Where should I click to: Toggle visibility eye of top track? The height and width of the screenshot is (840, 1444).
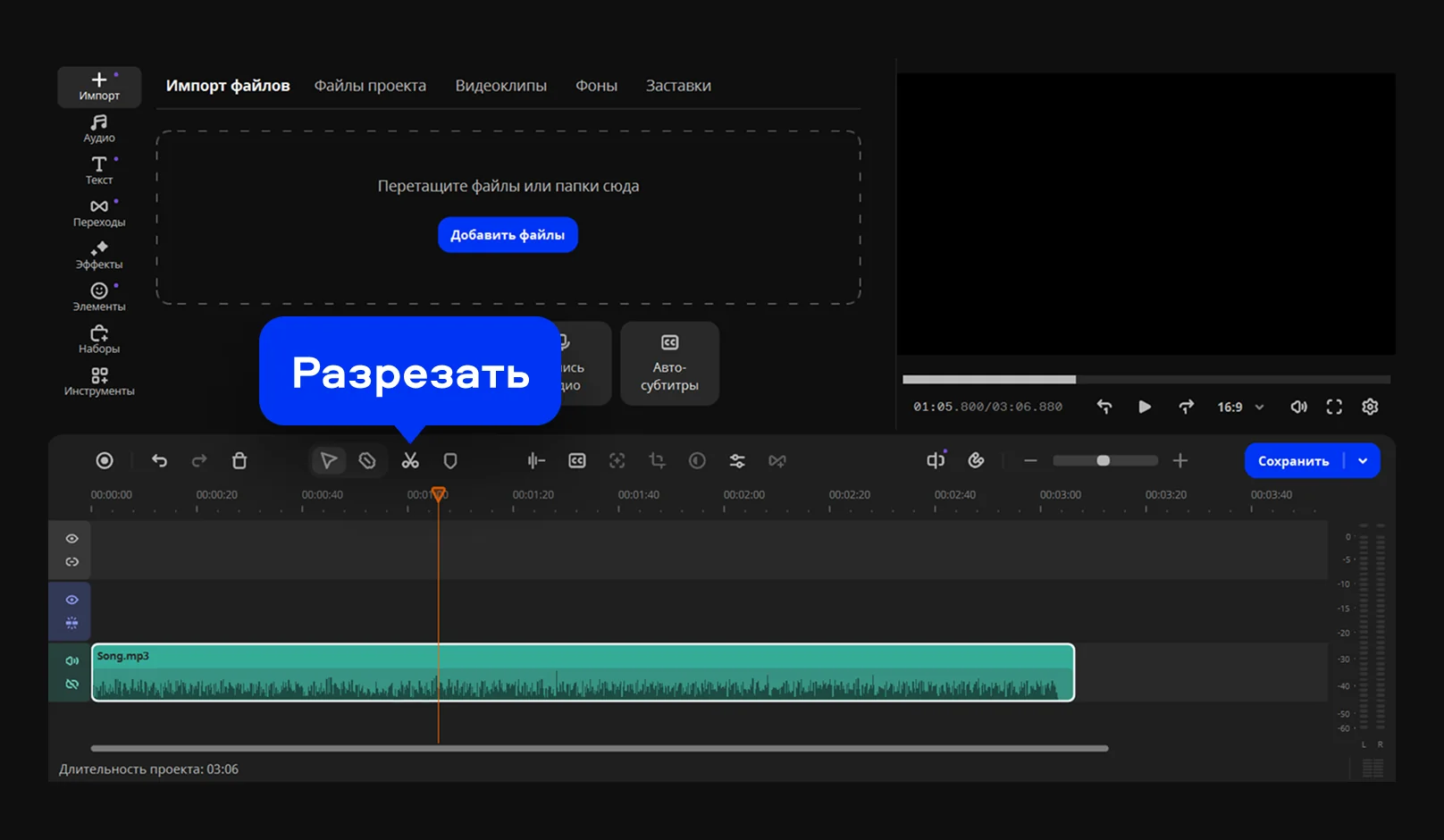tap(72, 539)
